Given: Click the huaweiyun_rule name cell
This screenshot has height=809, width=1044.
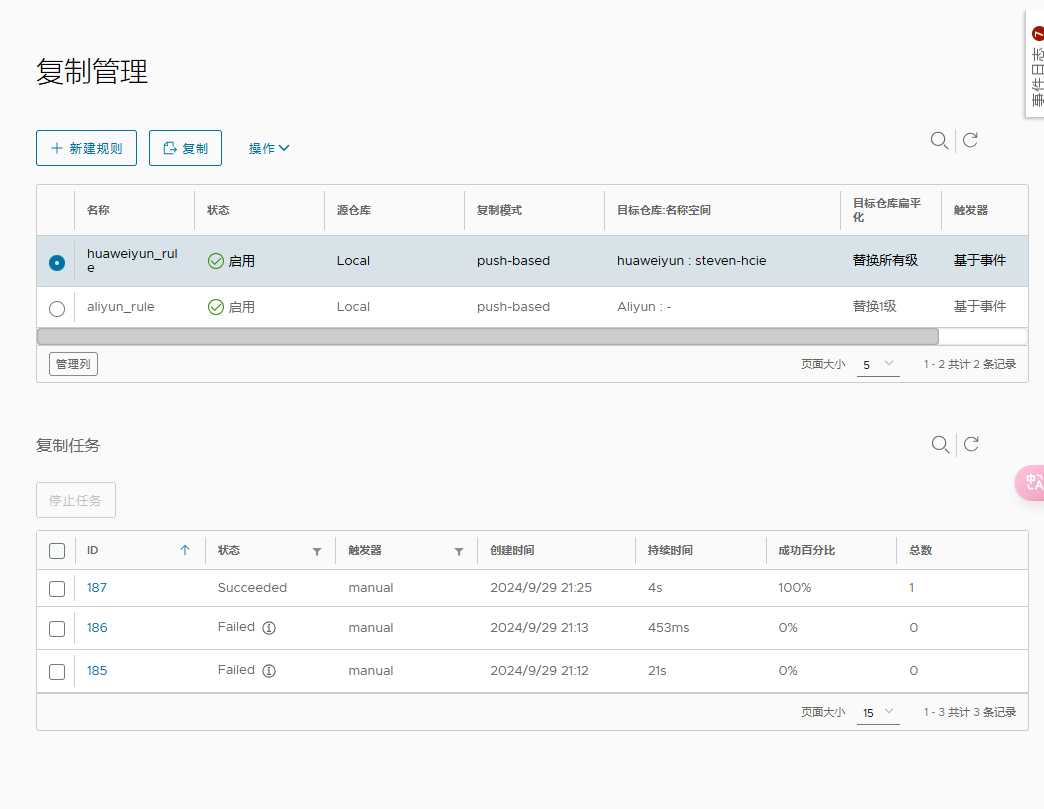Looking at the screenshot, I should (x=132, y=260).
